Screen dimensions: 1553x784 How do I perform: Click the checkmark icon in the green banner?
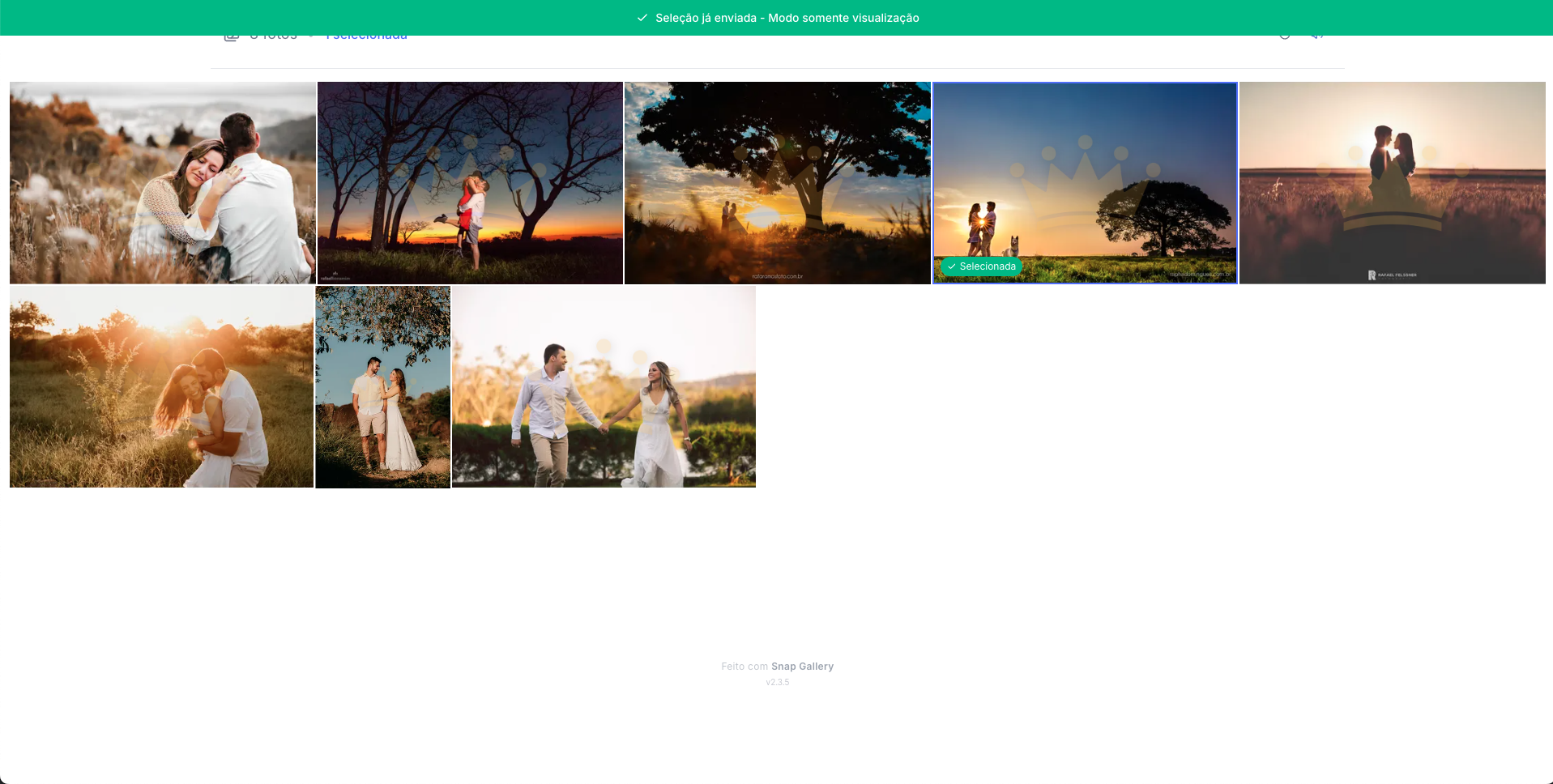(x=642, y=18)
